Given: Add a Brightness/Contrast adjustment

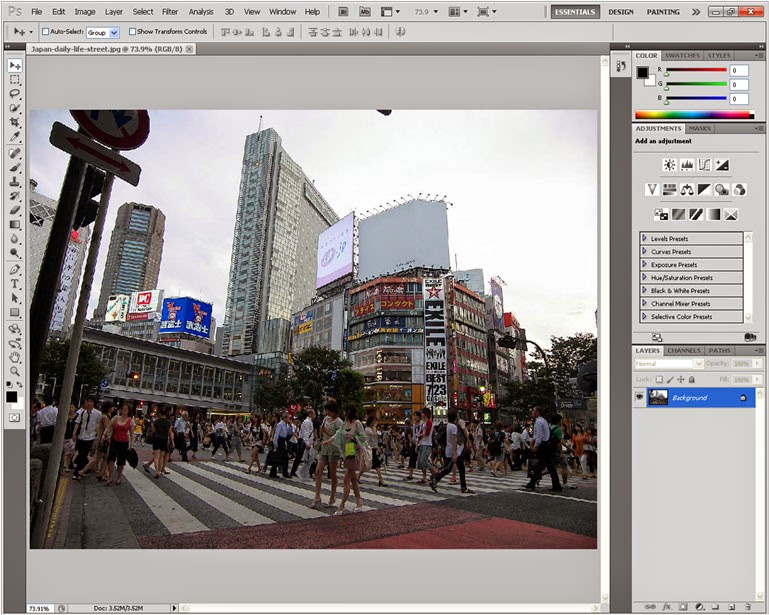Looking at the screenshot, I should pyautogui.click(x=669, y=165).
